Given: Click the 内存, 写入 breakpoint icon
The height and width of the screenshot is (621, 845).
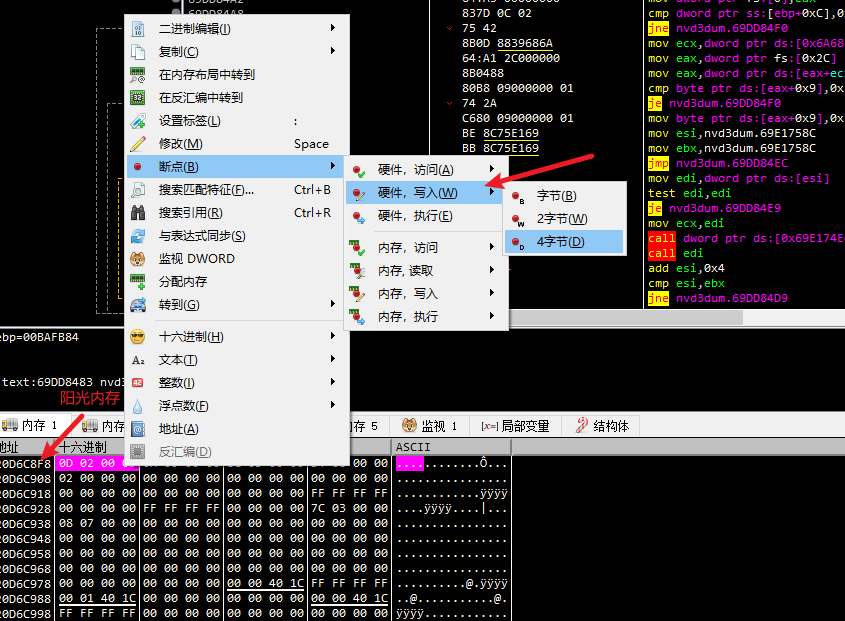Looking at the screenshot, I should [357, 294].
